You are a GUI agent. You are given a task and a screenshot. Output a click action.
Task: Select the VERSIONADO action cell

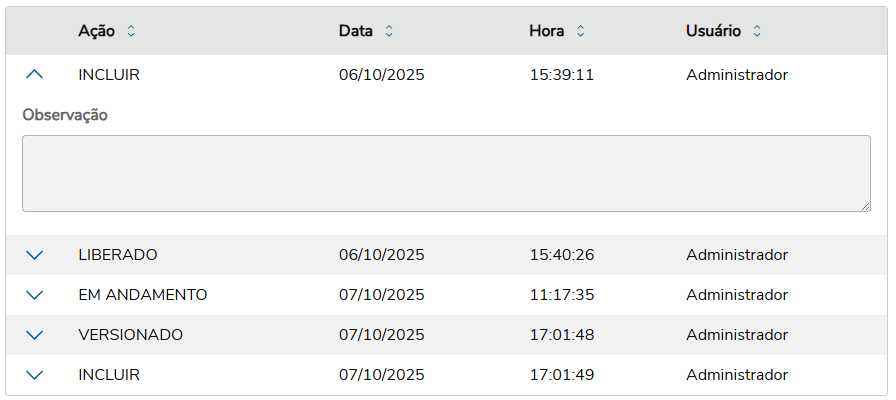[x=131, y=335]
